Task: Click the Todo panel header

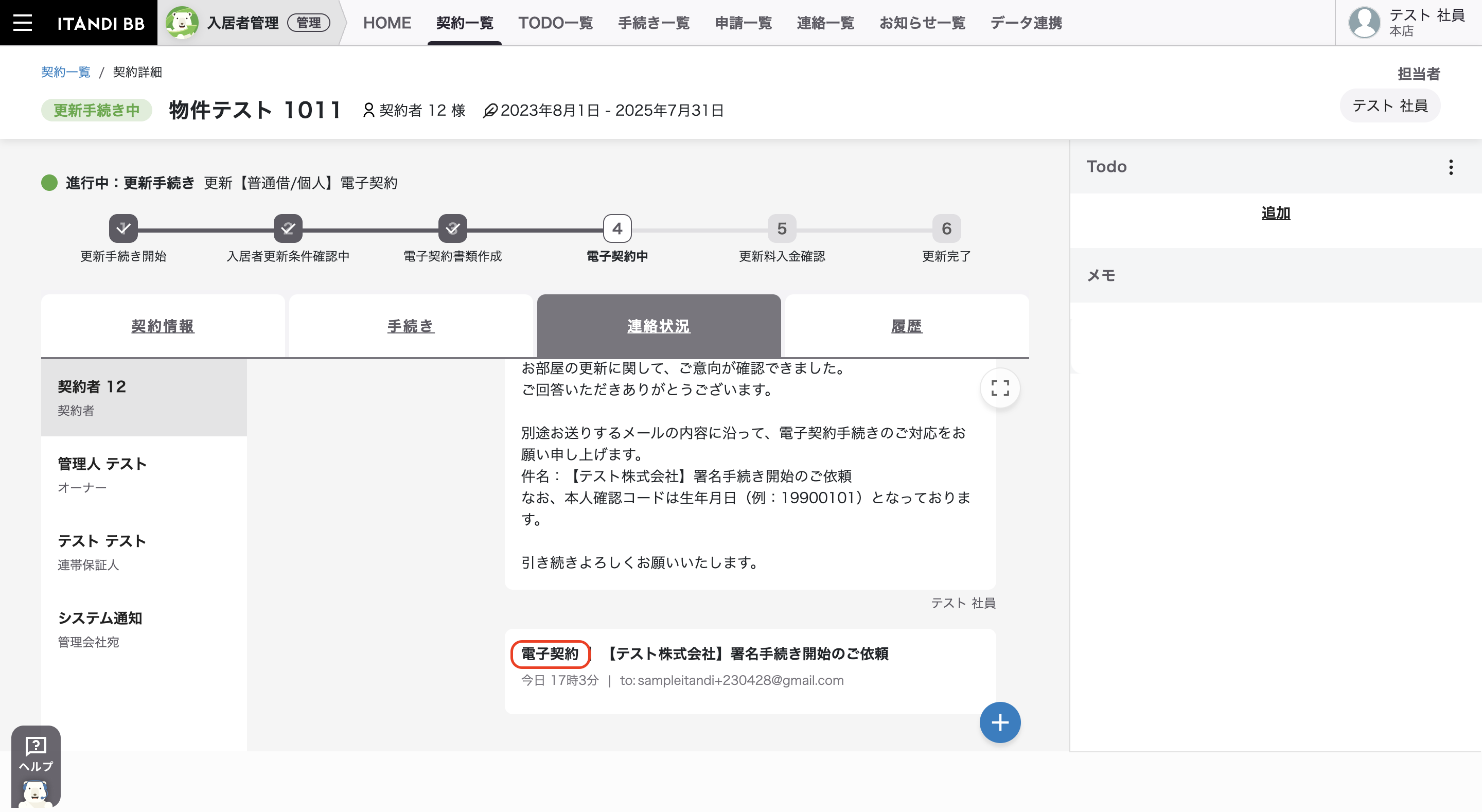Action: pos(1276,167)
